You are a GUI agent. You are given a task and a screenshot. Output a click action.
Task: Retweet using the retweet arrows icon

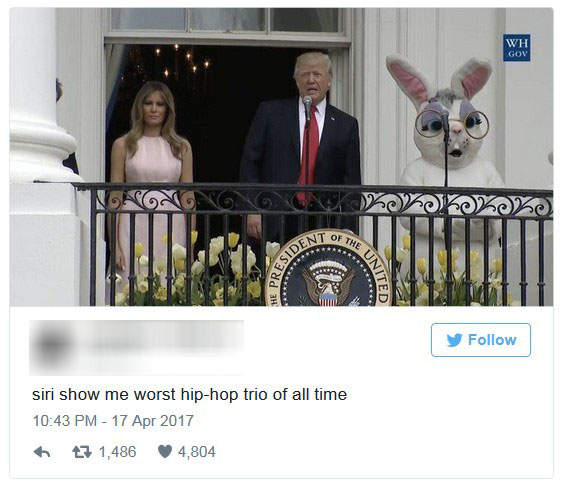[x=82, y=452]
